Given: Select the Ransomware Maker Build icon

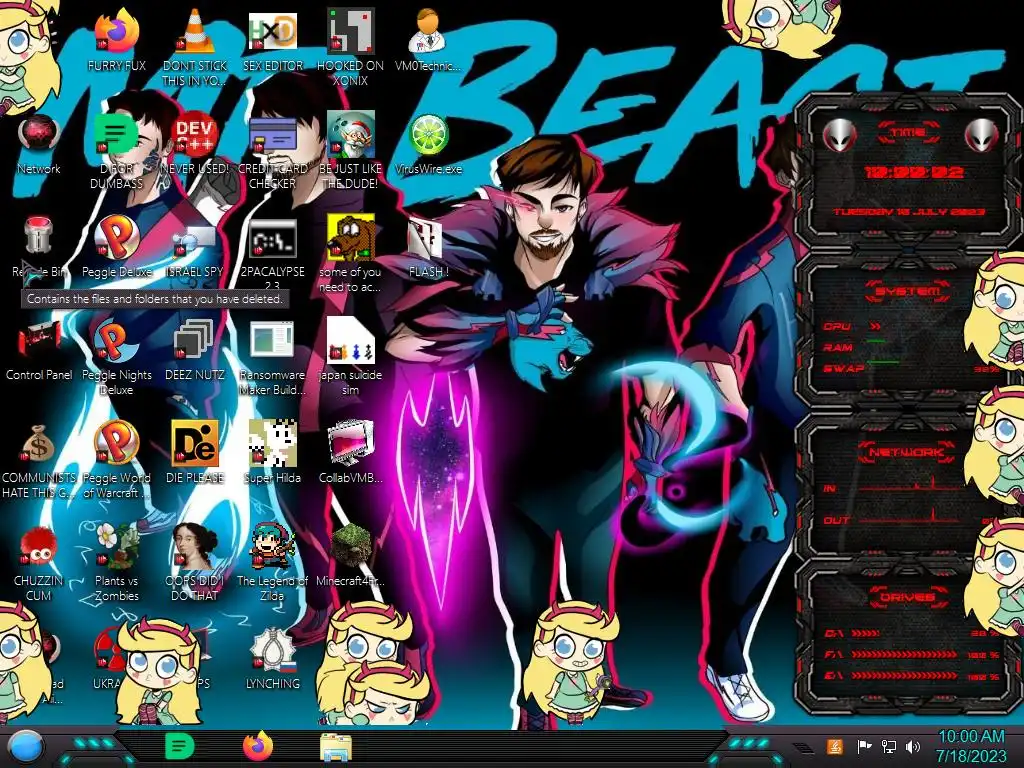Looking at the screenshot, I should pyautogui.click(x=272, y=342).
